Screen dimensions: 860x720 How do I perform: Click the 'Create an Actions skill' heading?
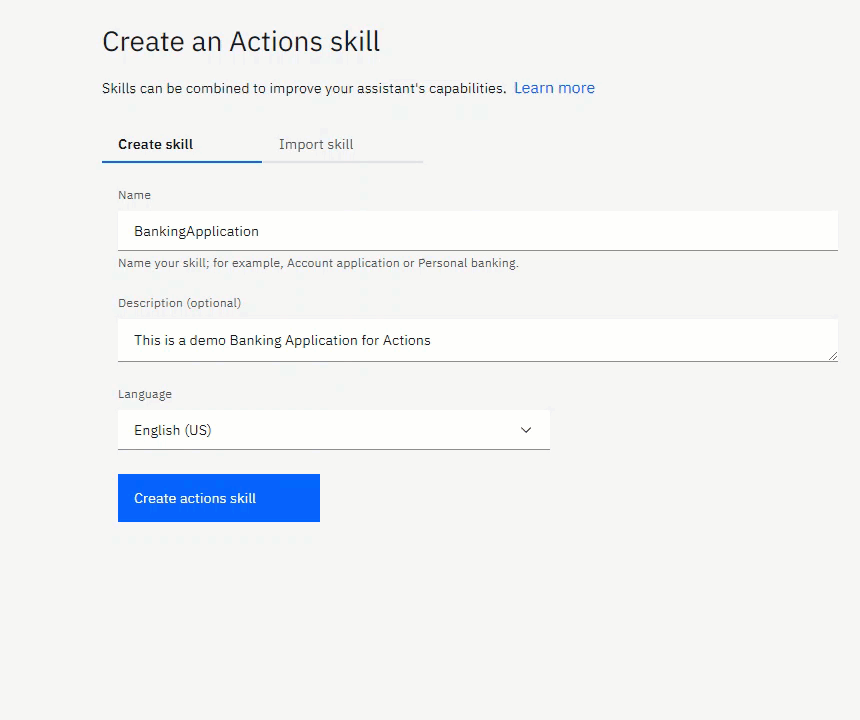(x=241, y=41)
